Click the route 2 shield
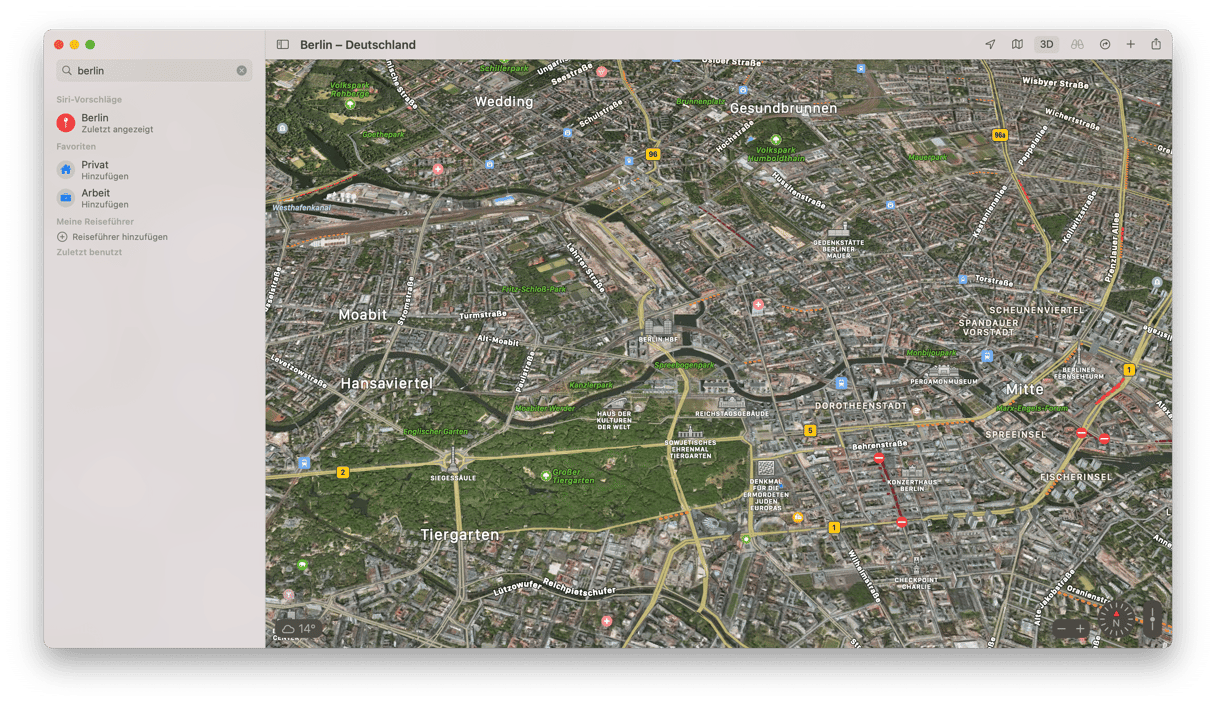The image size is (1216, 706). coord(343,472)
